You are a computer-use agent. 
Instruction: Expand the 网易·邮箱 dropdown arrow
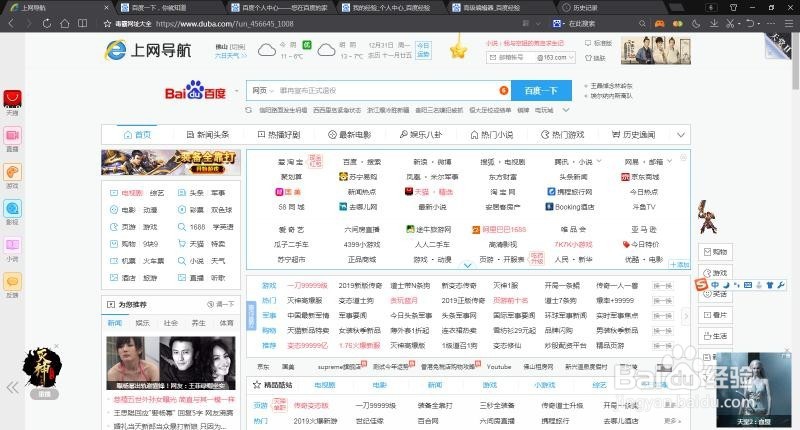point(669,161)
